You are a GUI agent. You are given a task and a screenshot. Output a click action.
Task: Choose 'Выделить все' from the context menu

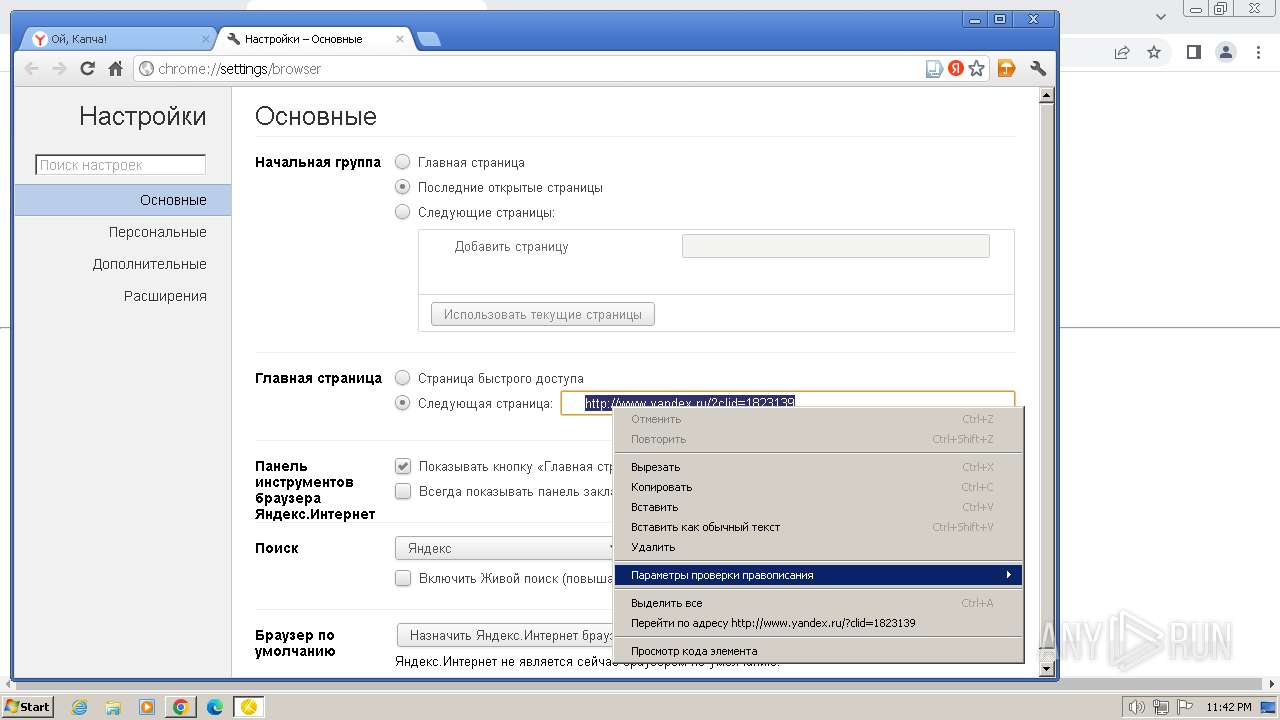pyautogui.click(x=818, y=603)
